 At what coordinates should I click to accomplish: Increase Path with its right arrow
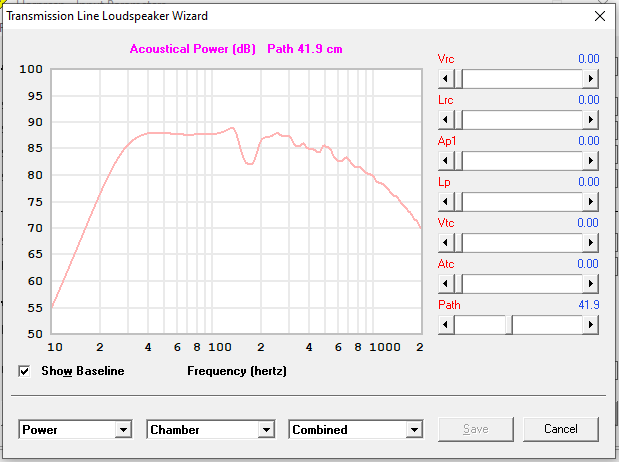591,325
